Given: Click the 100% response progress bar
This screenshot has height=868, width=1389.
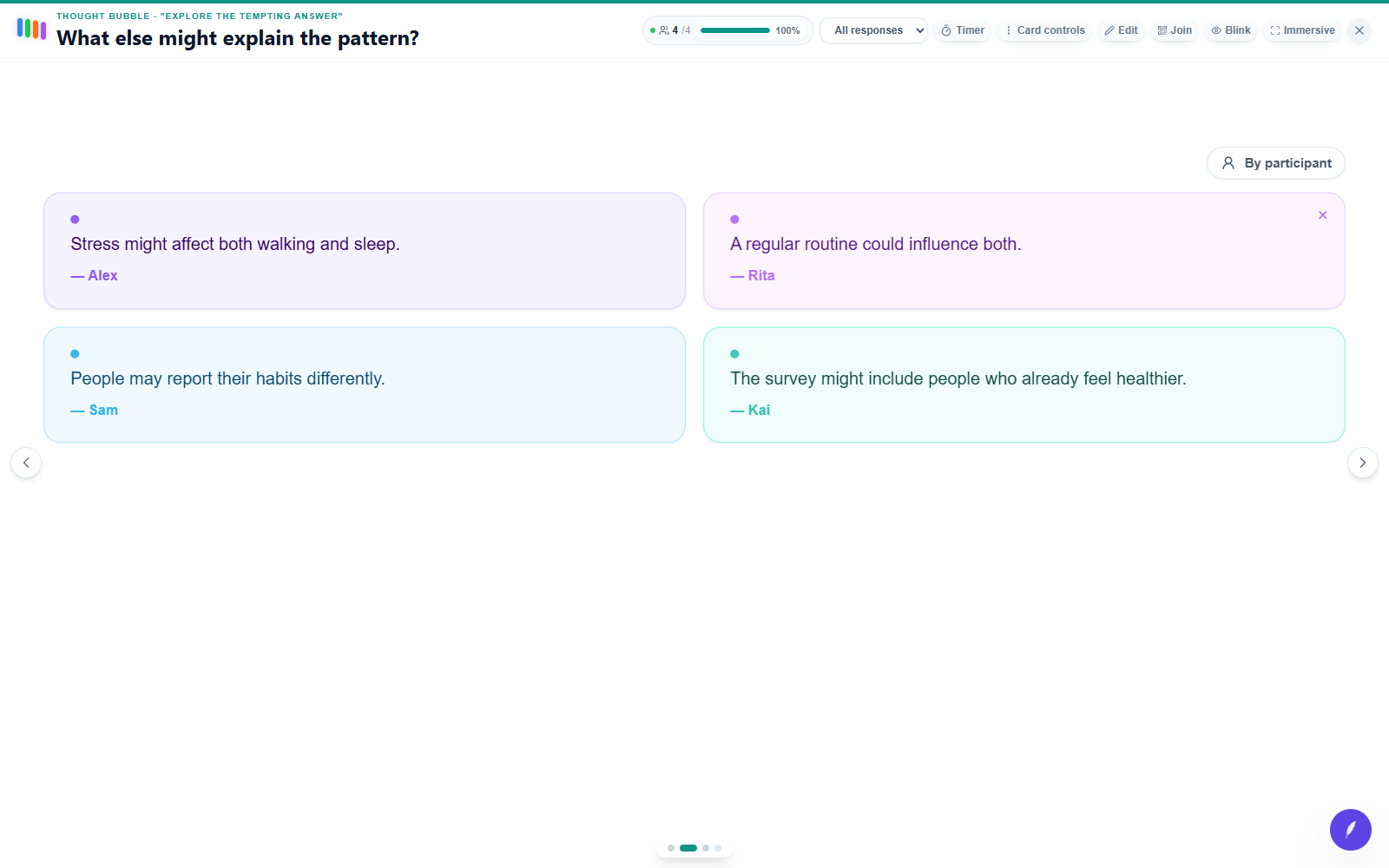Looking at the screenshot, I should (735, 30).
